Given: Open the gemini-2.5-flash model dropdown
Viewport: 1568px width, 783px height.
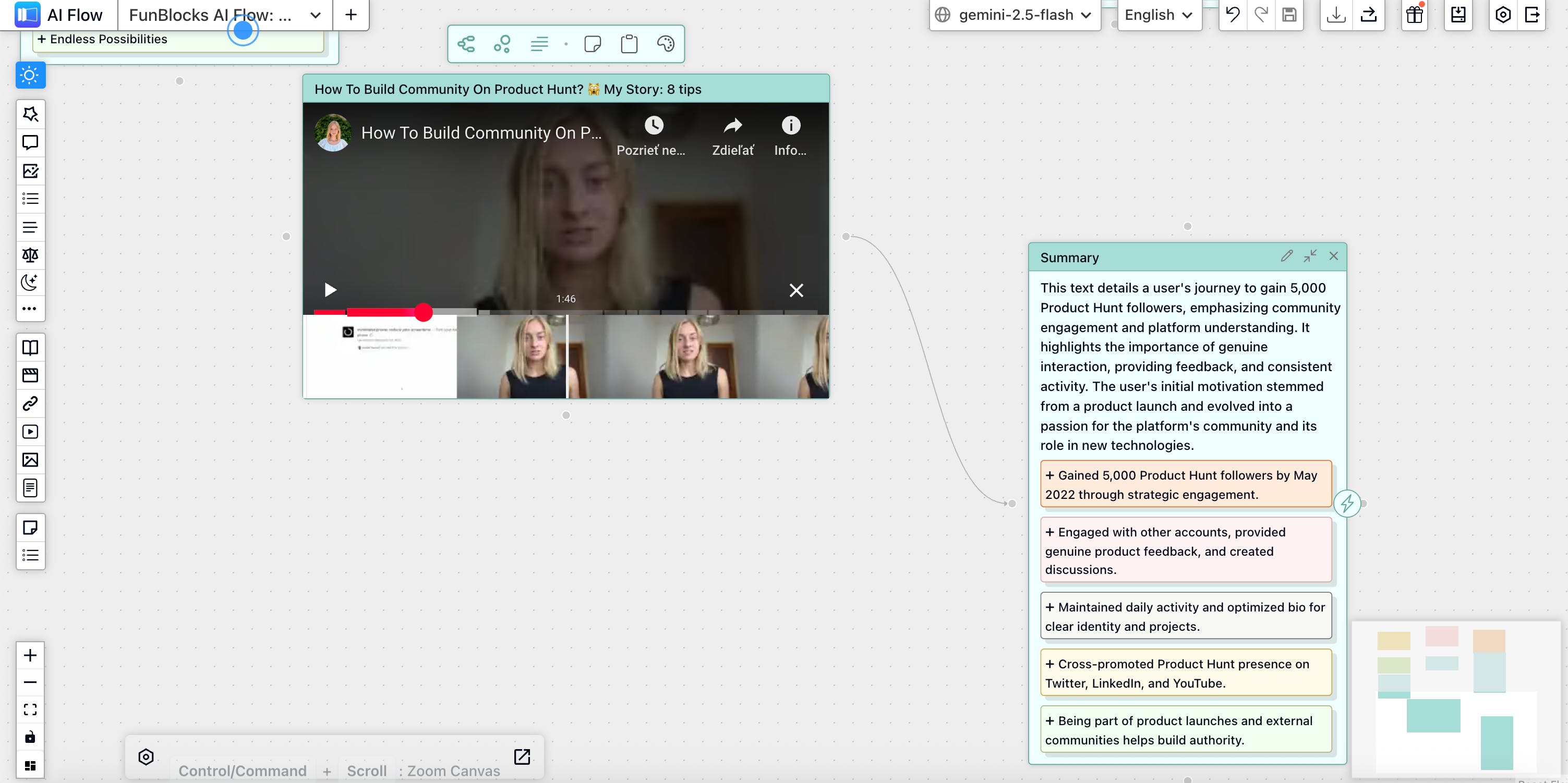Looking at the screenshot, I should coord(1014,15).
